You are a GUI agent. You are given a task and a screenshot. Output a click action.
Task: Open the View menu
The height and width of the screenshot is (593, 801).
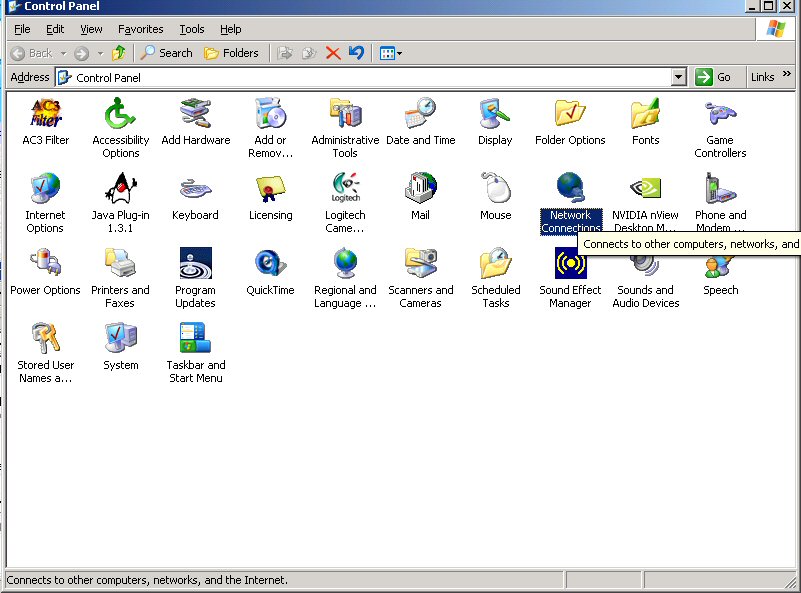91,29
